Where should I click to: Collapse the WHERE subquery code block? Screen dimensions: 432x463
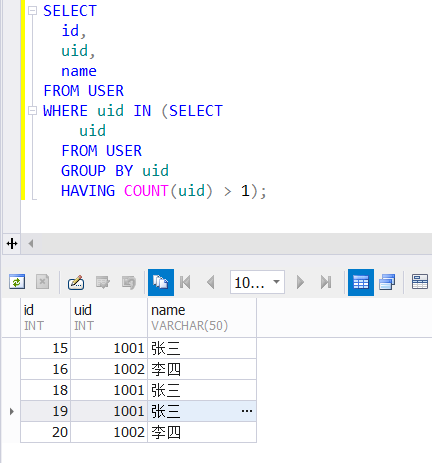[x=32, y=110]
